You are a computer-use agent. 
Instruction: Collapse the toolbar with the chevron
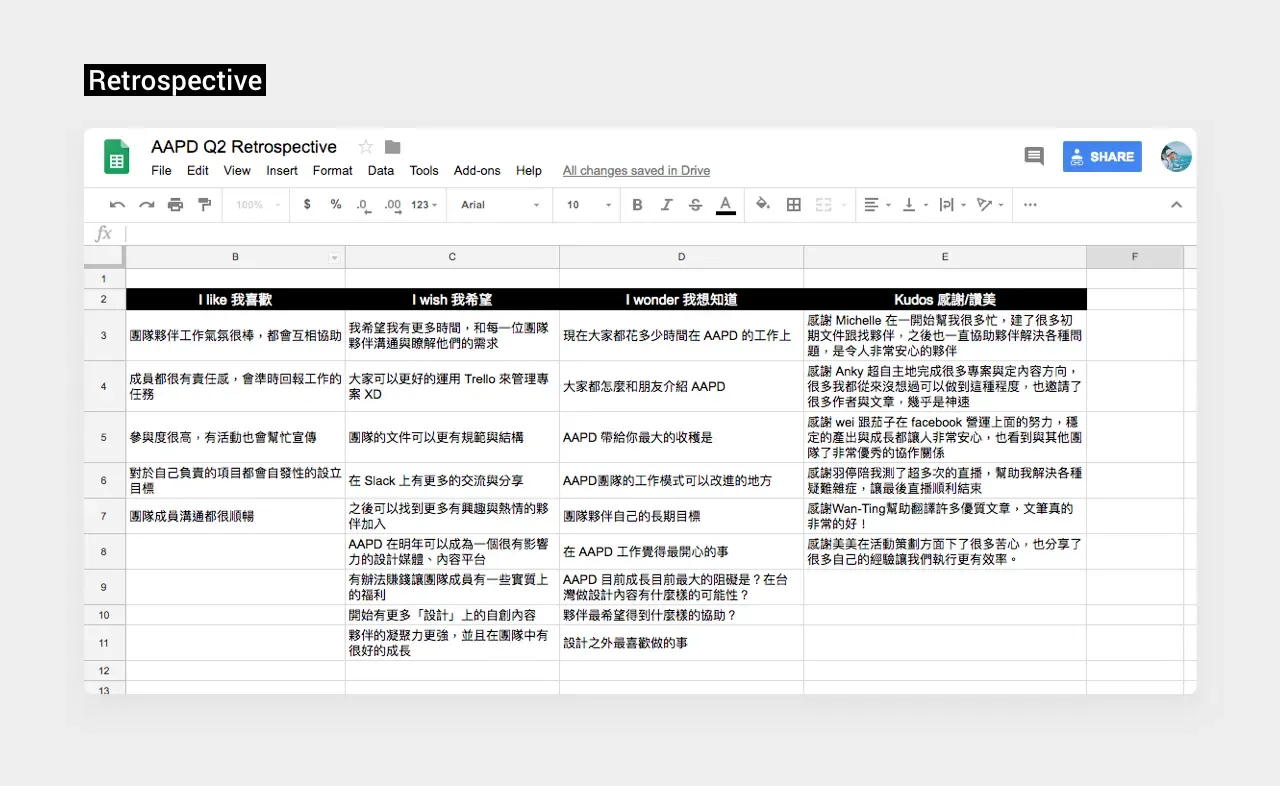1176,205
